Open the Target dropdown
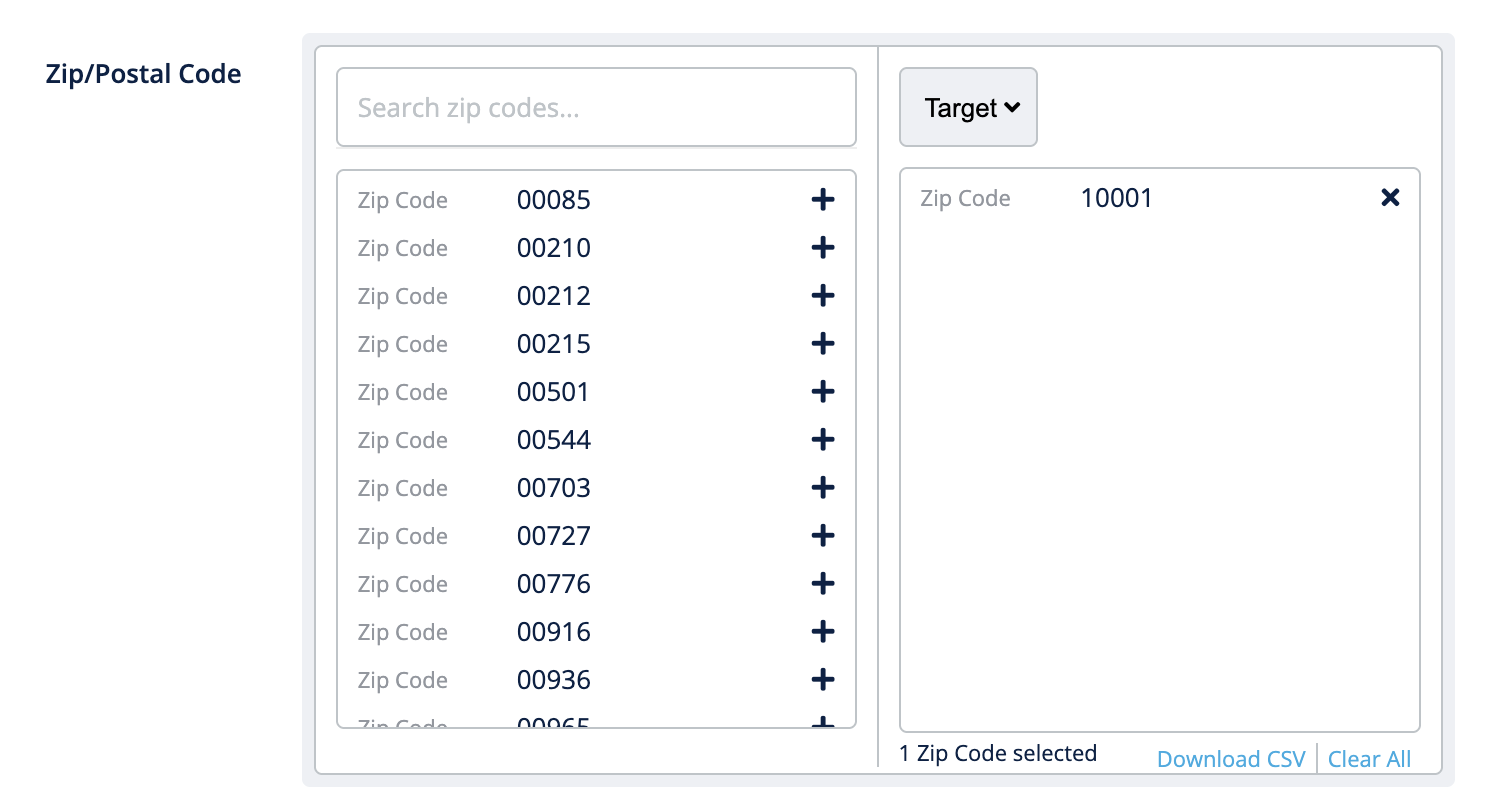This screenshot has height=812, width=1502. pyautogui.click(x=968, y=108)
